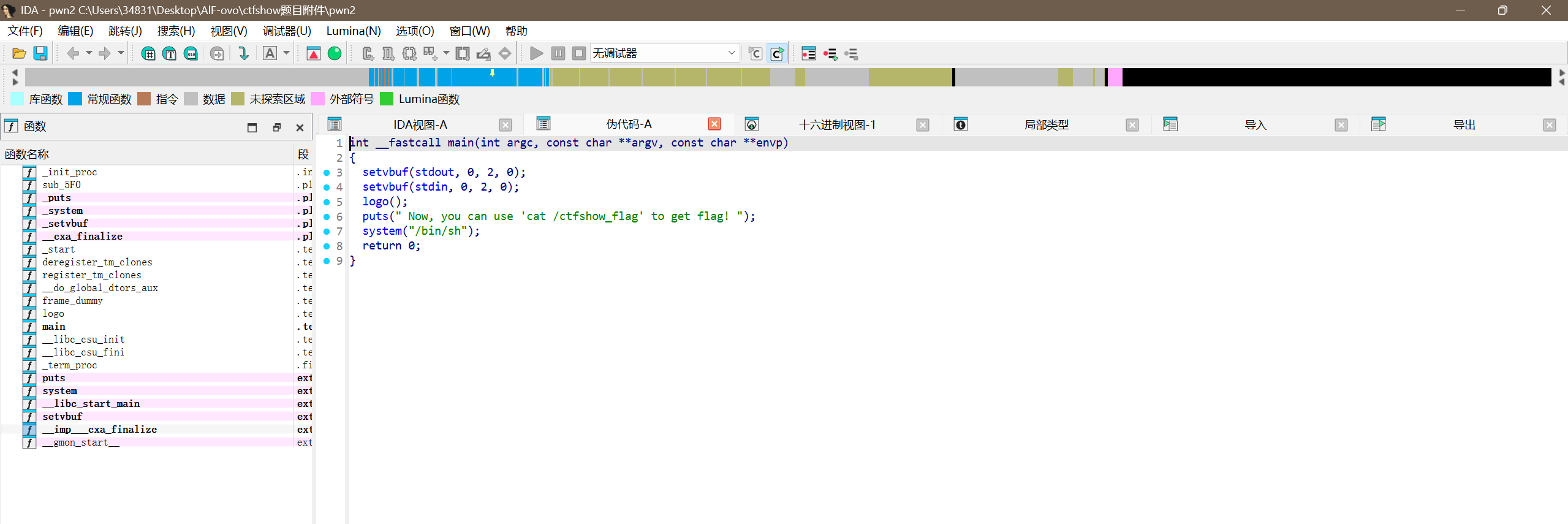Click the green circle icon in the toolbar
Image resolution: width=1568 pixels, height=524 pixels.
click(x=335, y=54)
